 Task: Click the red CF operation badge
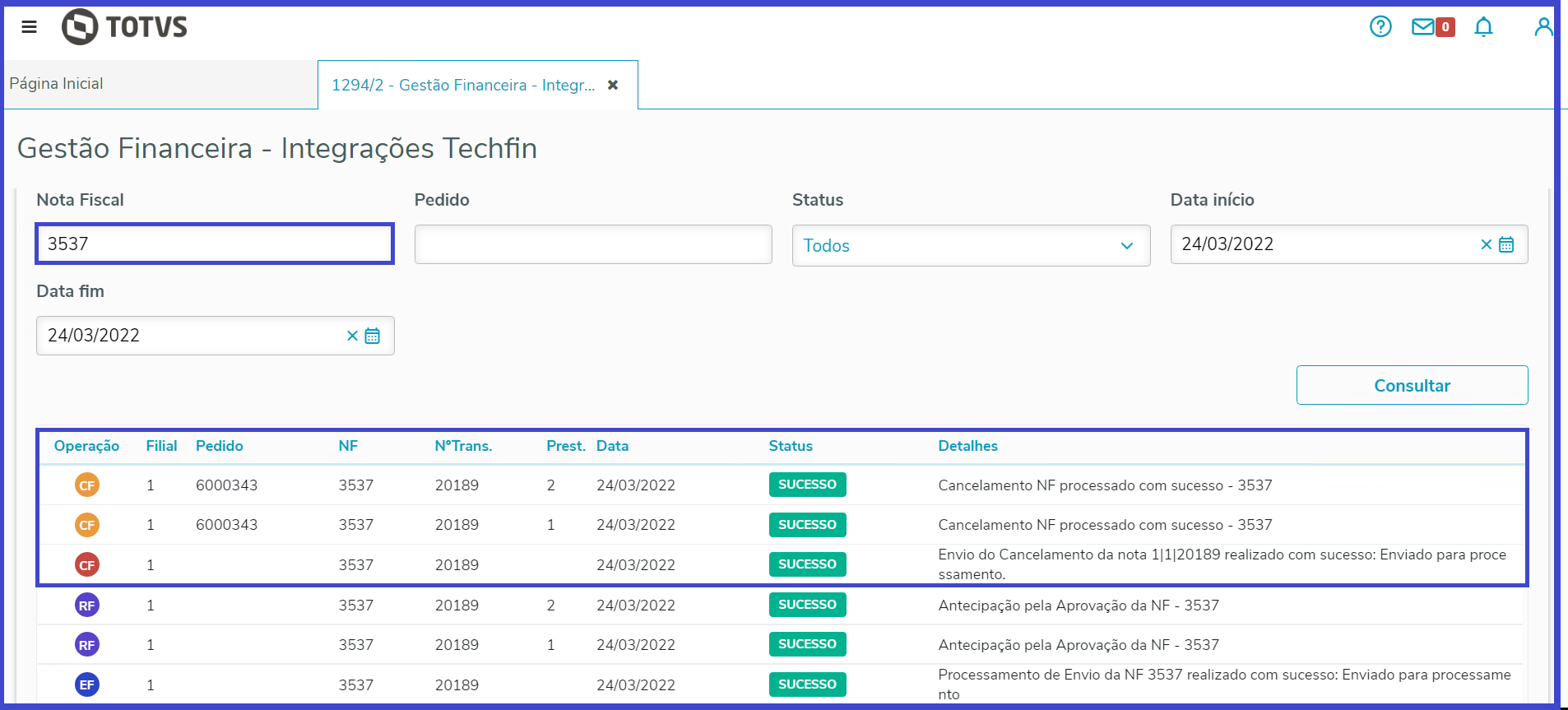click(x=87, y=565)
